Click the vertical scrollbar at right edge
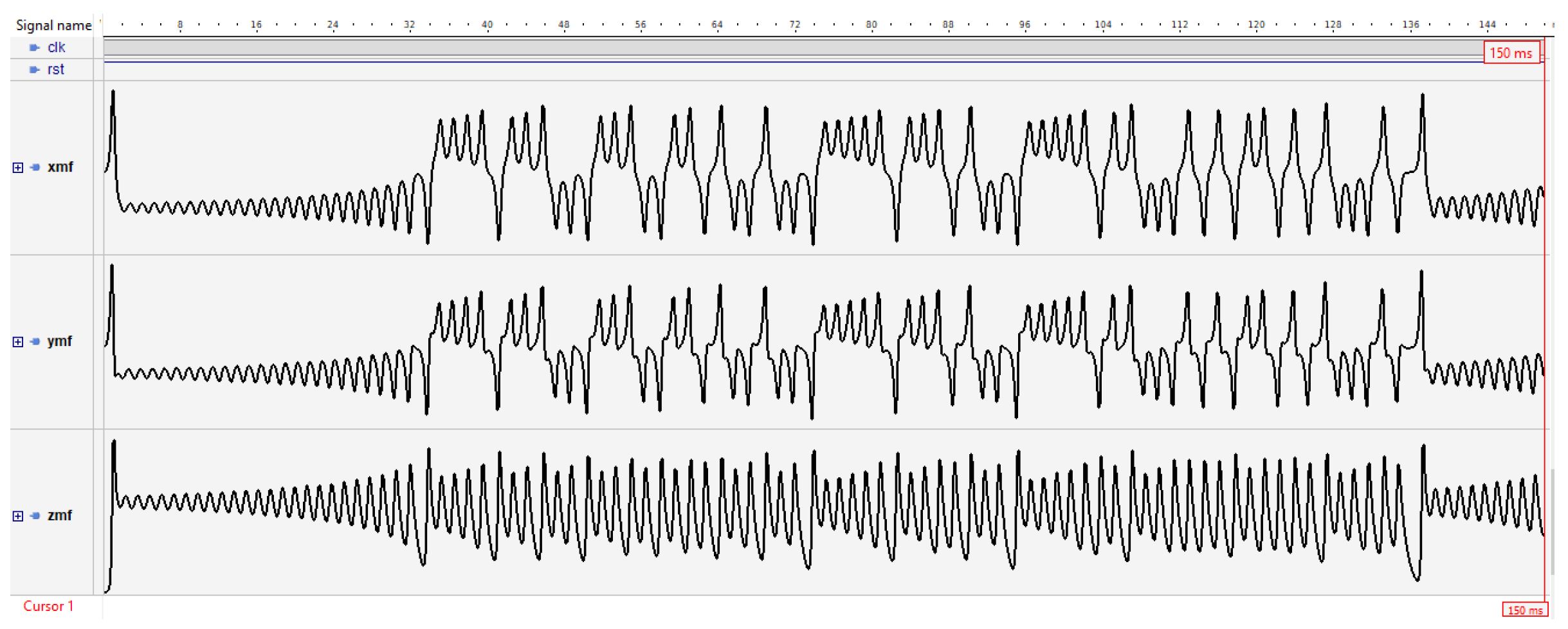This screenshot has height=629, width=1568. [x=1553, y=521]
